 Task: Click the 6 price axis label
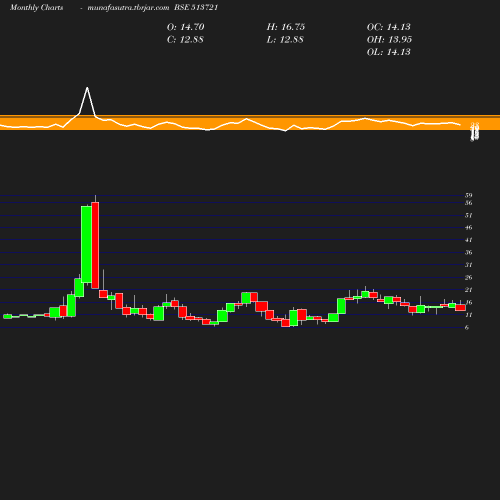467,328
